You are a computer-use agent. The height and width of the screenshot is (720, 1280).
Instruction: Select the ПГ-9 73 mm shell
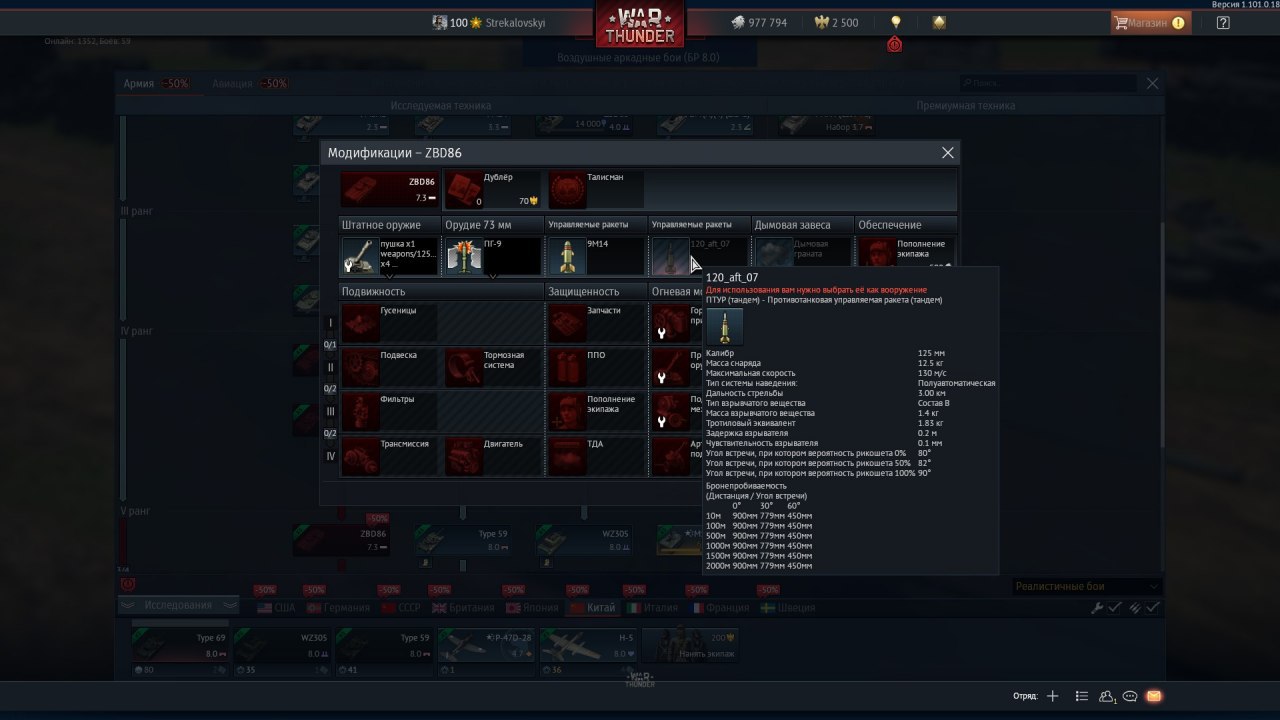492,255
